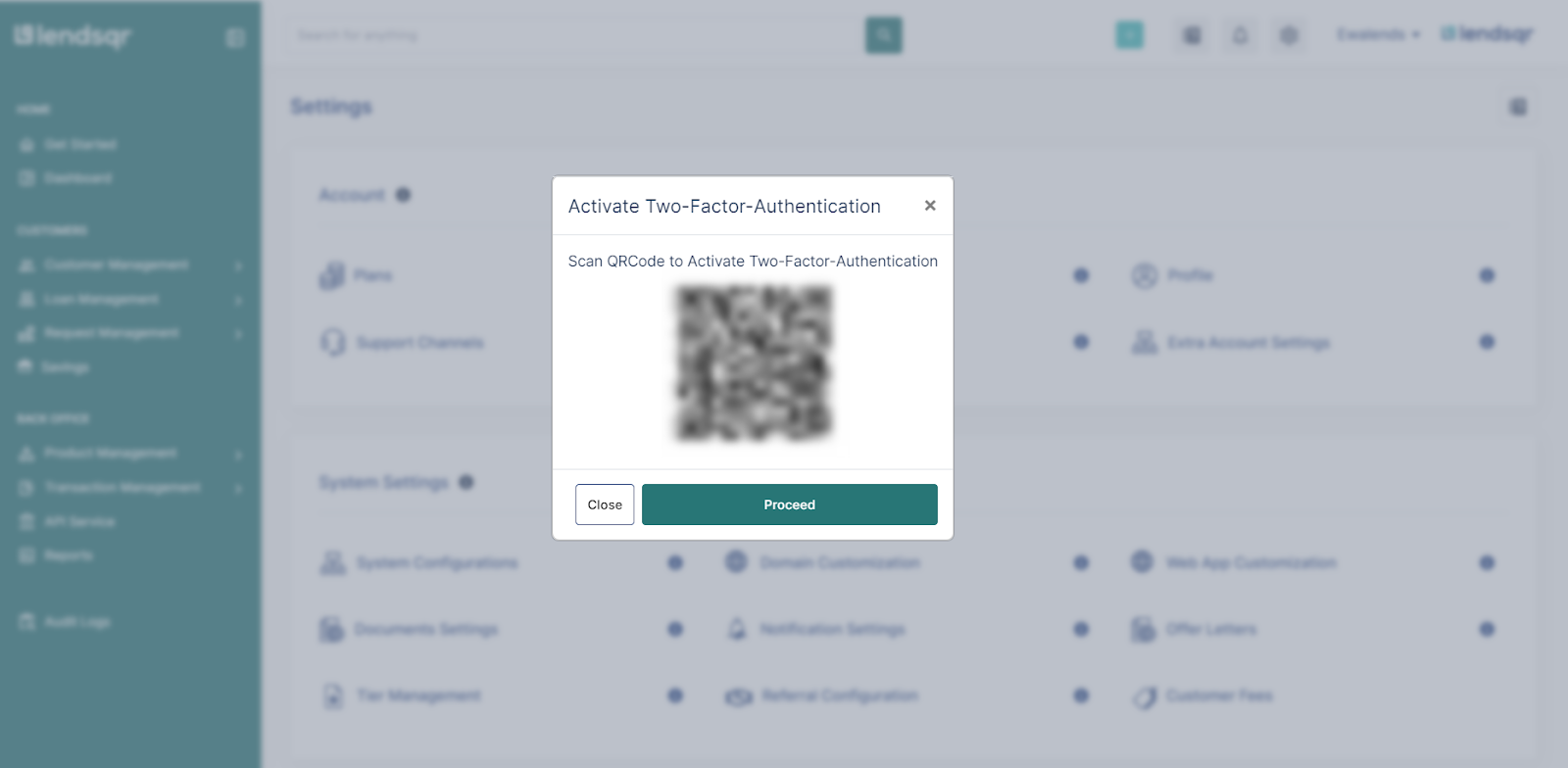Viewport: 1568px width, 768px height.
Task: Click the info dot next to Profile
Action: tap(1487, 275)
